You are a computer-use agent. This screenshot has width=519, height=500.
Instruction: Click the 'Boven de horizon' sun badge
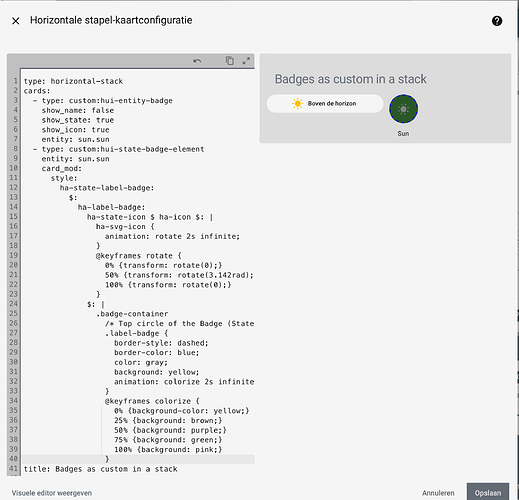coord(325,104)
